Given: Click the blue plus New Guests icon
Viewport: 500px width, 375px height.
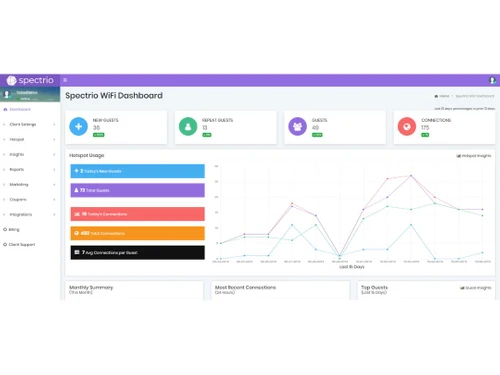Looking at the screenshot, I should 78,126.
